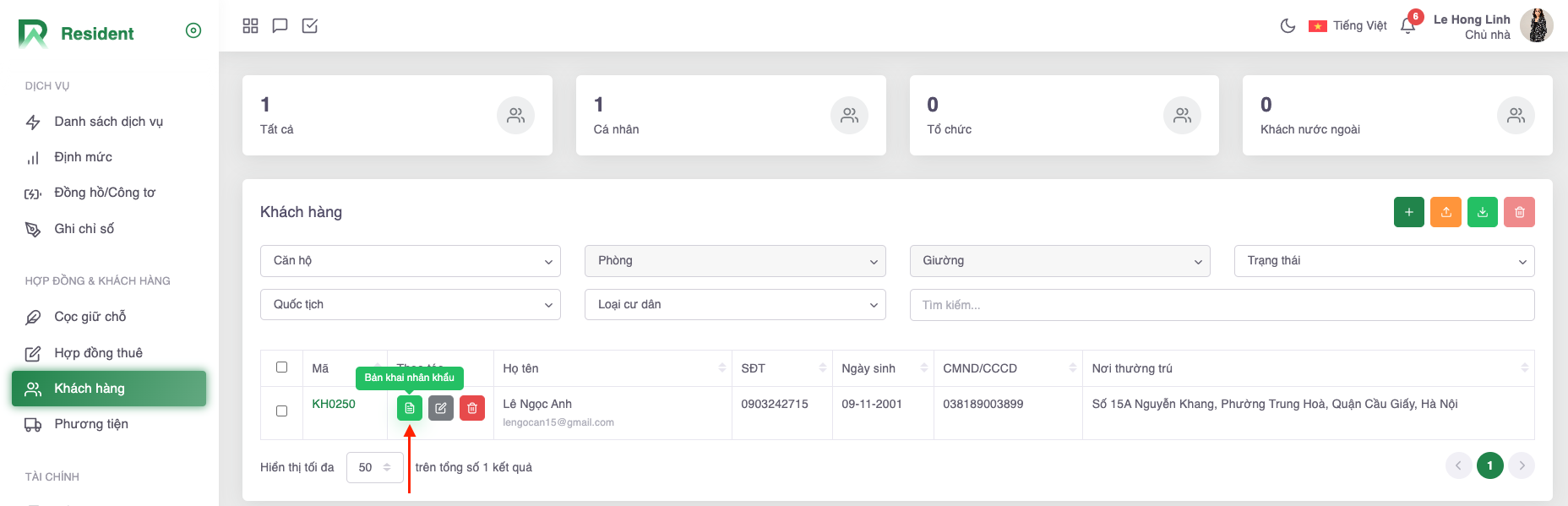Check the select-all checkbox in table header
The height and width of the screenshot is (506, 1568).
(x=282, y=367)
